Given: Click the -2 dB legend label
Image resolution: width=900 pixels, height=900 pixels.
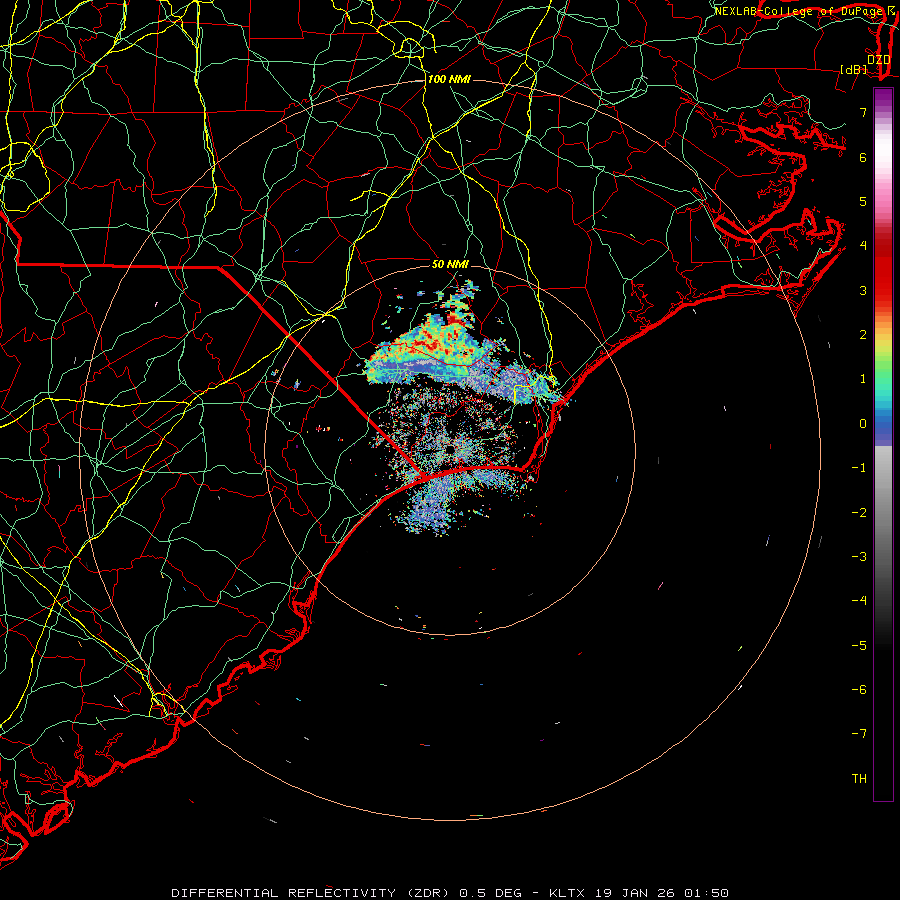Looking at the screenshot, I should point(859,513).
